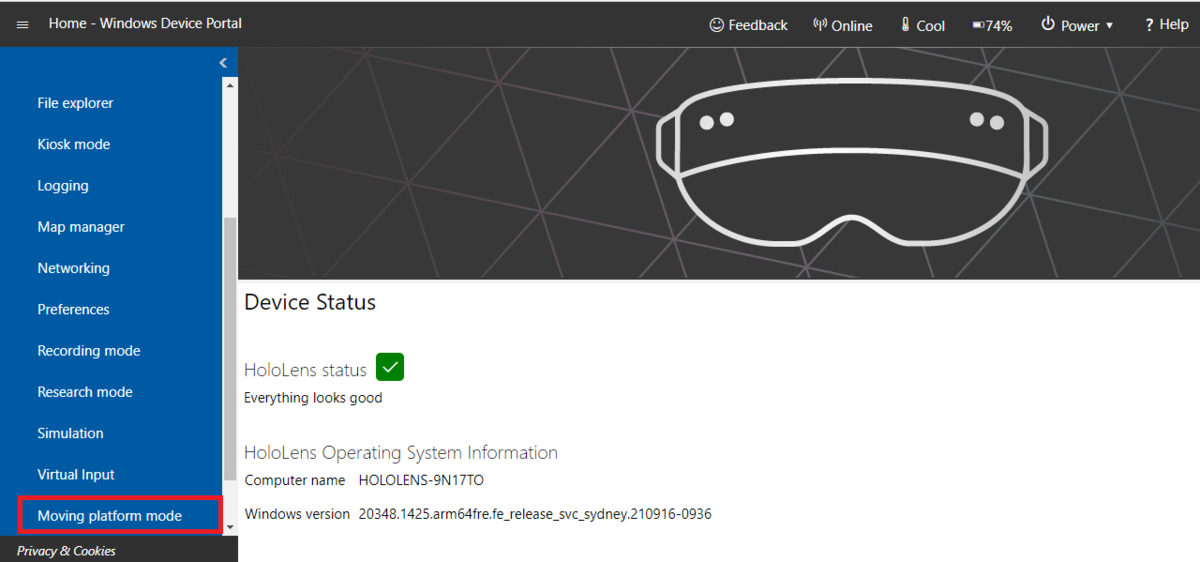This screenshot has height=562, width=1200.
Task: Click the sidebar scrollbar thumb
Action: [230, 347]
